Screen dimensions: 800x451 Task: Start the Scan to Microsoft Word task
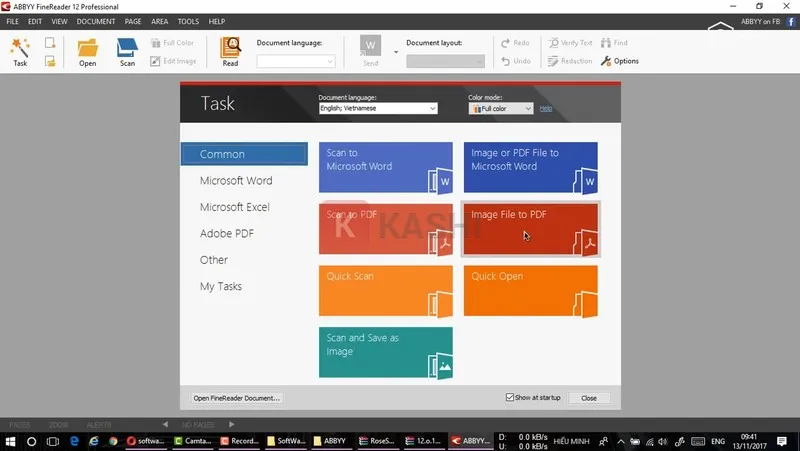pos(386,167)
